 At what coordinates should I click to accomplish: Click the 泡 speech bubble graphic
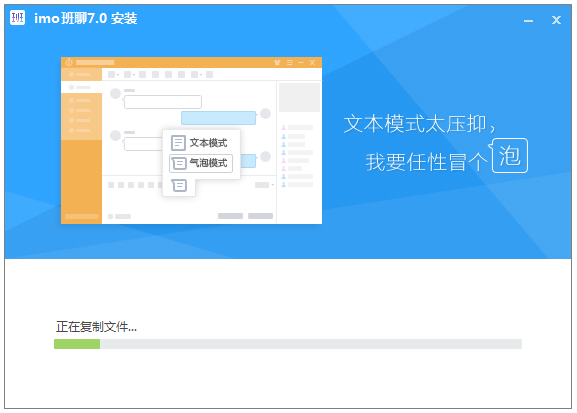(509, 155)
